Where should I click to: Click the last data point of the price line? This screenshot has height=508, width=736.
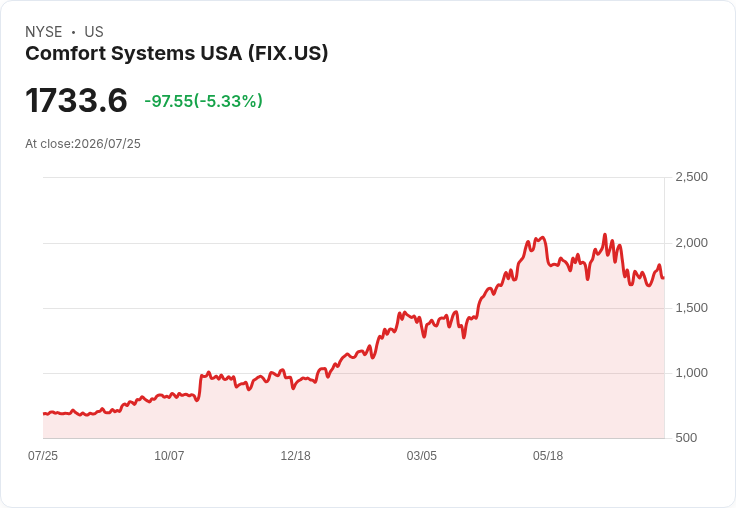tap(663, 278)
